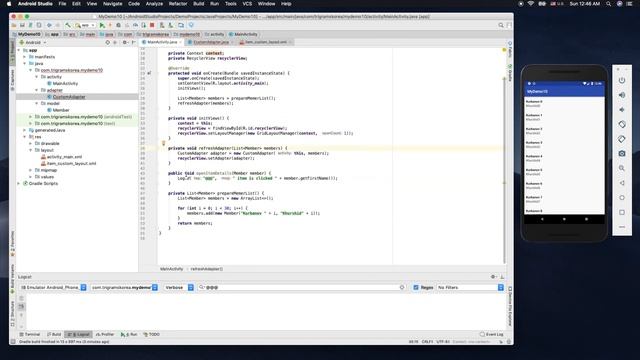
Task: Select CustomAdapter in project tree
Action: (x=69, y=97)
